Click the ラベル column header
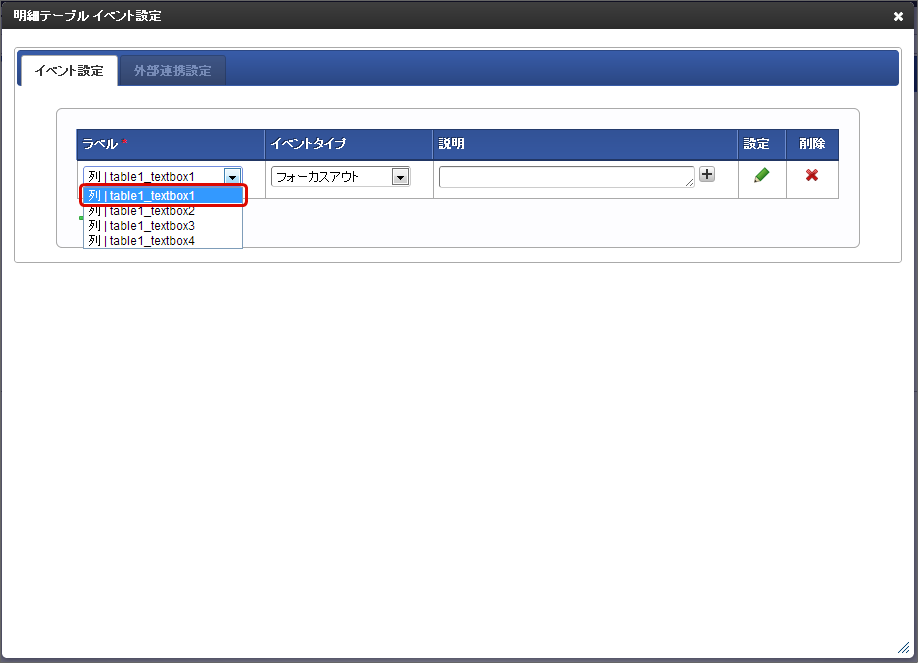Image resolution: width=918 pixels, height=663 pixels. [x=170, y=144]
